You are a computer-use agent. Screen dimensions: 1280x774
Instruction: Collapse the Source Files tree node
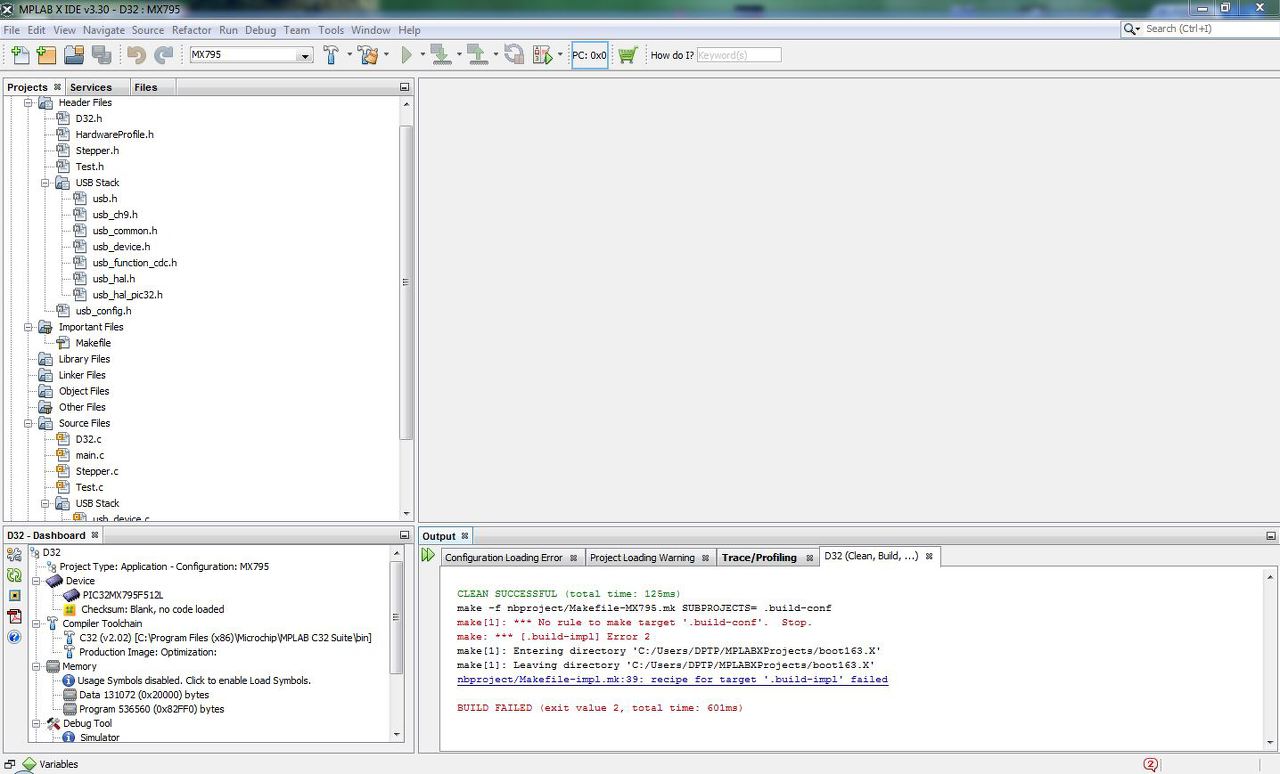click(29, 423)
